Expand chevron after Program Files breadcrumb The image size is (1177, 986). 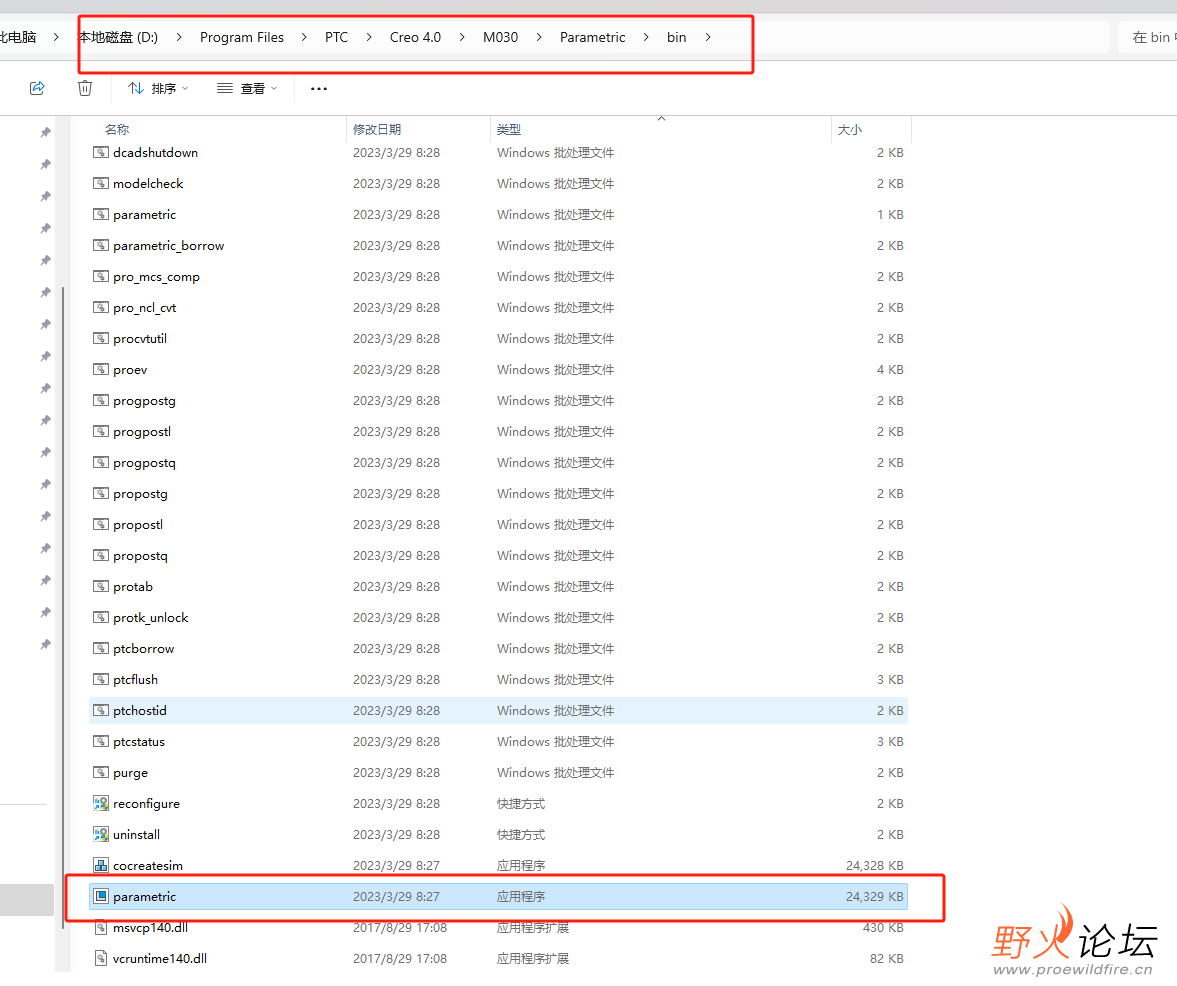pyautogui.click(x=304, y=38)
